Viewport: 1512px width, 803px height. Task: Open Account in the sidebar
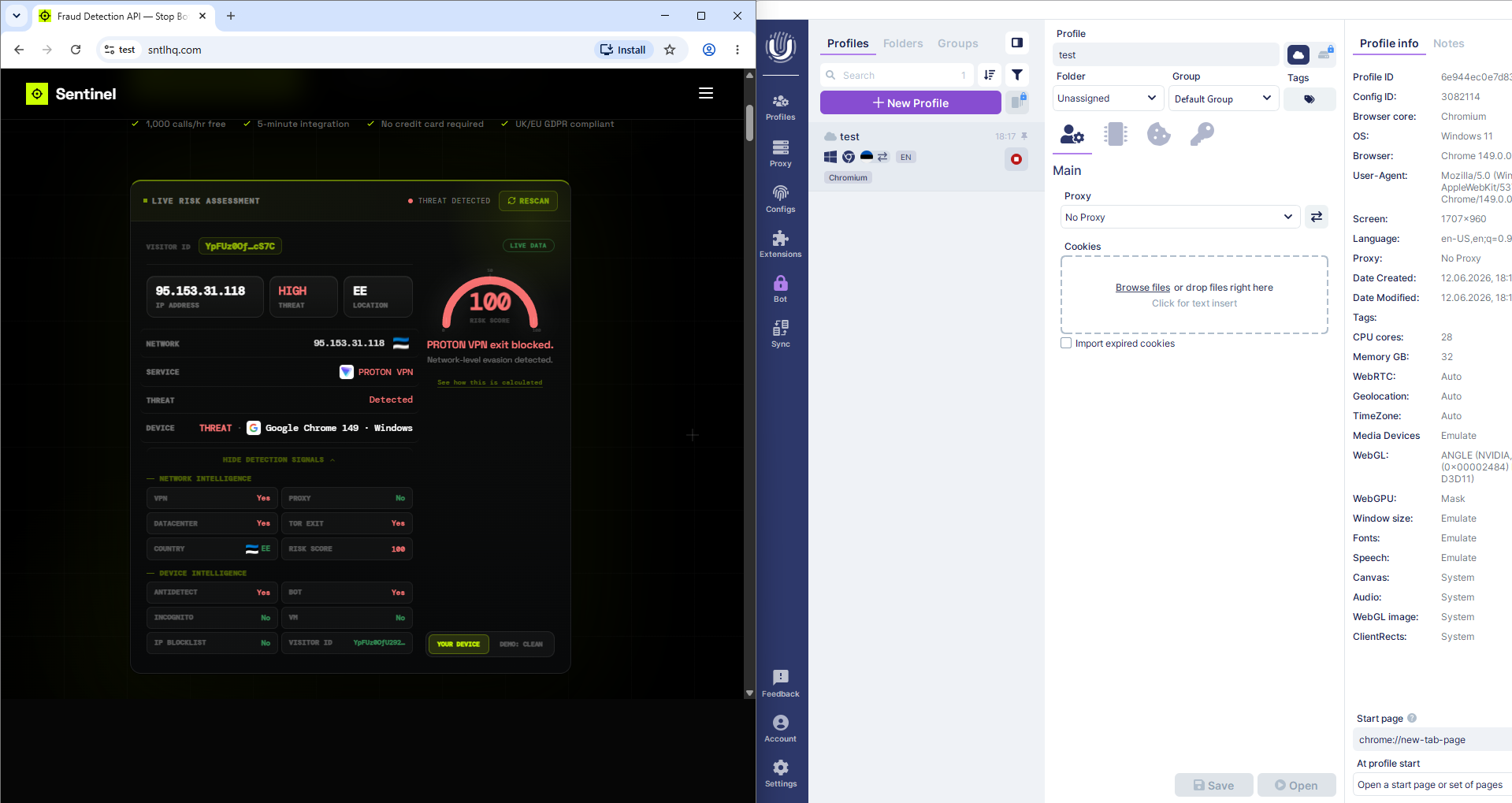pos(780,728)
